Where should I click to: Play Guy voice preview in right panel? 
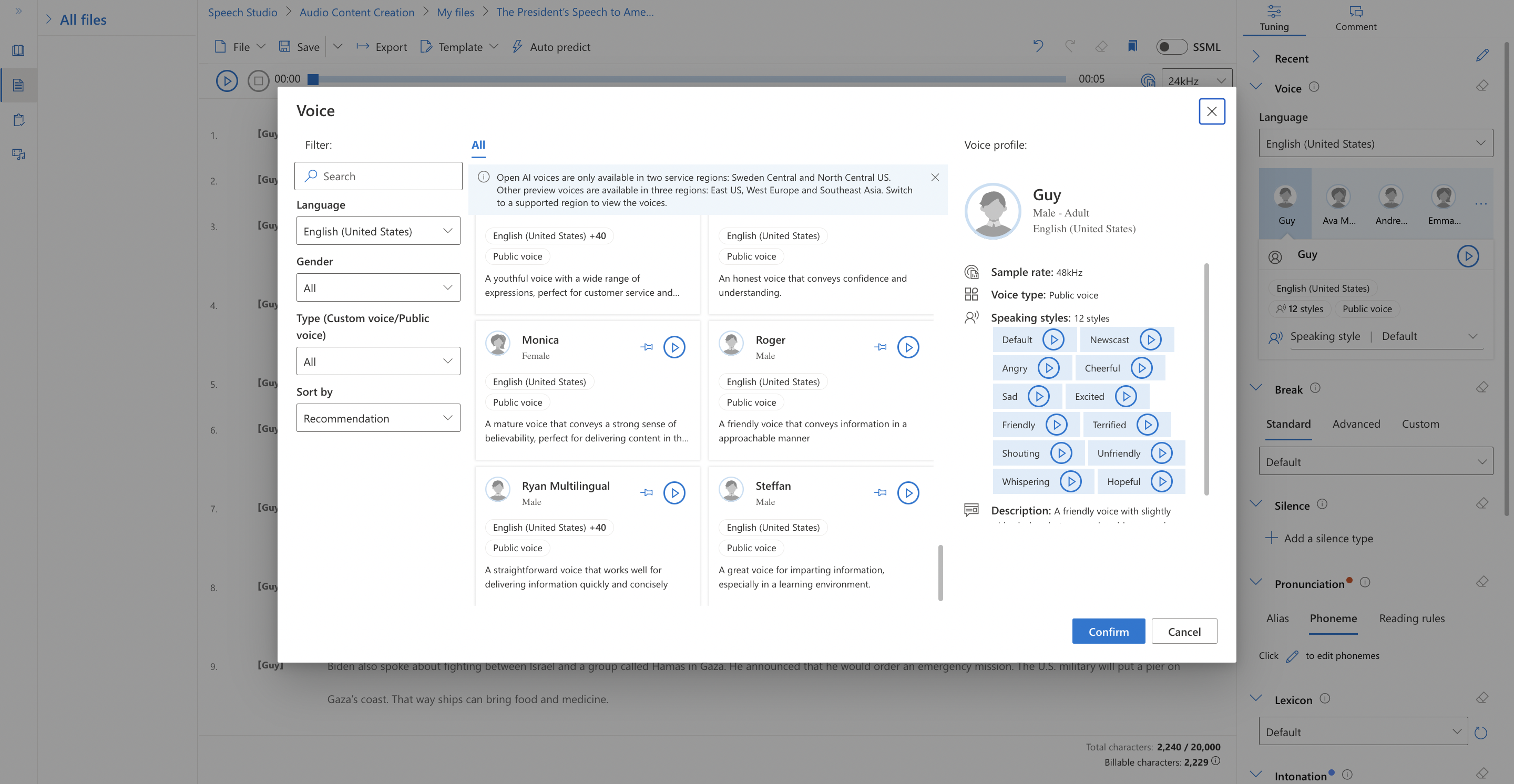[1468, 256]
